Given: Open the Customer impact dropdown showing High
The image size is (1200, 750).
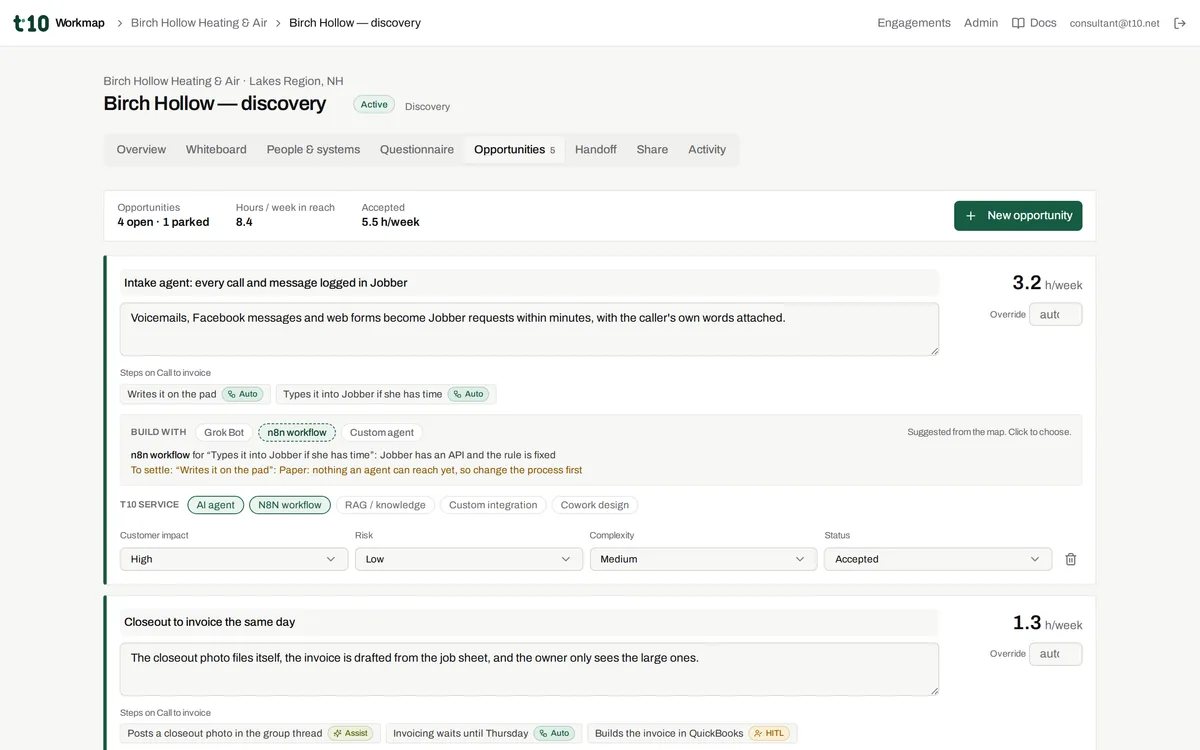Looking at the screenshot, I should [234, 559].
